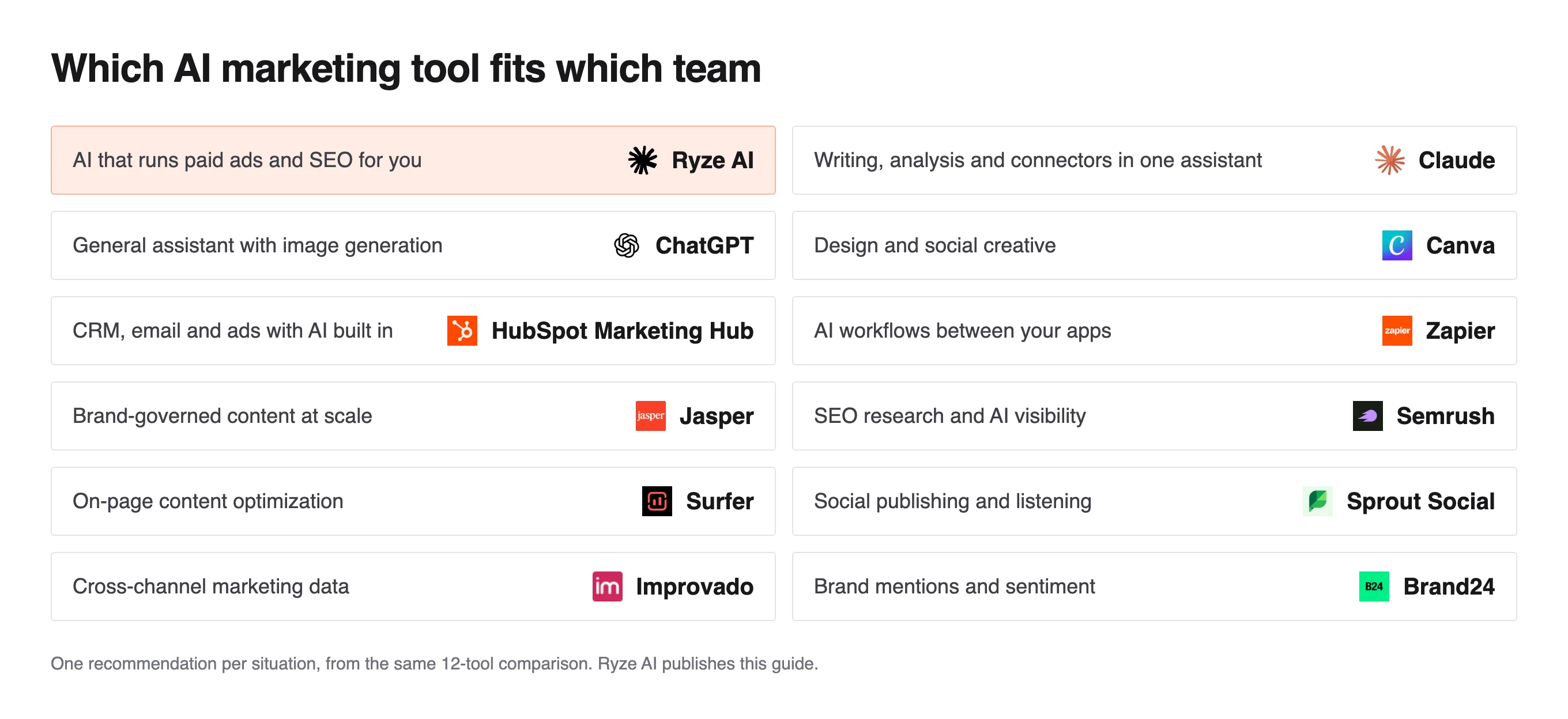Click the HubSpot sprocket logo
The image size is (1568, 719).
(462, 331)
